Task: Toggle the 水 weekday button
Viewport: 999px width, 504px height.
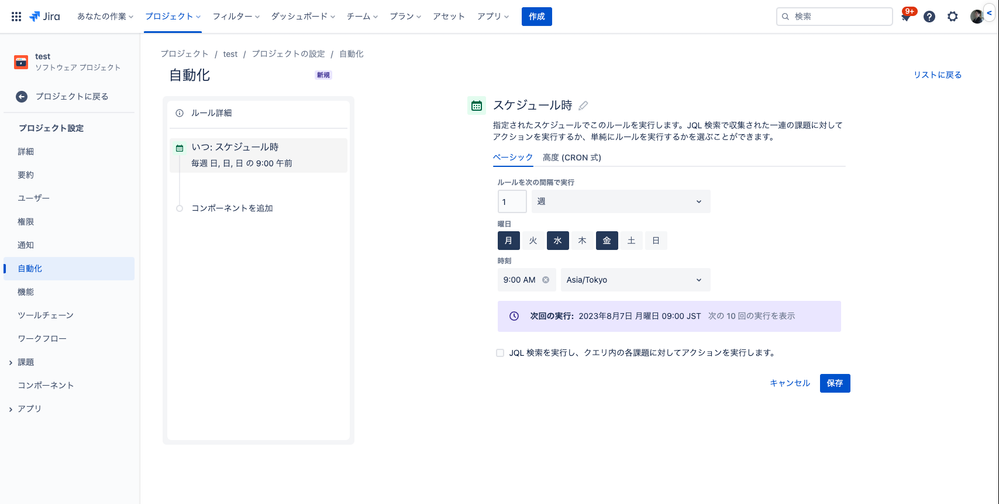Action: pyautogui.click(x=557, y=241)
